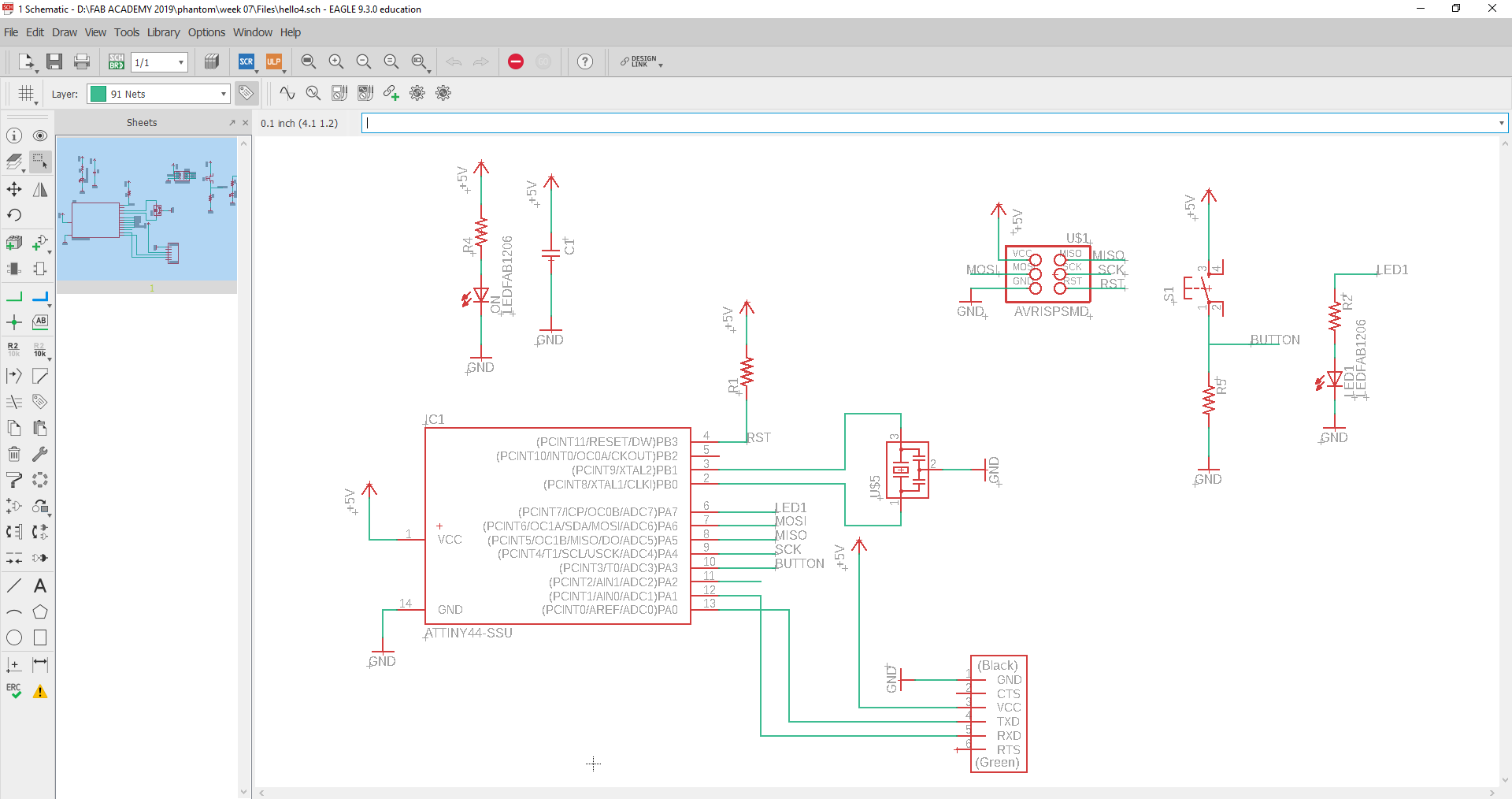
Task: Switch to board with SCH/BRD icon
Action: point(117,61)
